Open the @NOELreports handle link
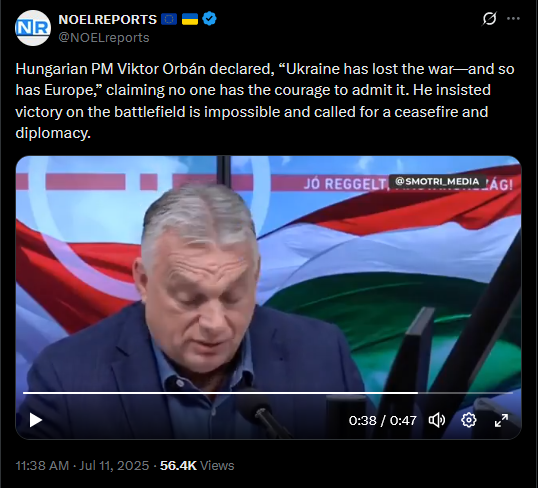The width and height of the screenshot is (538, 488). coord(104,37)
